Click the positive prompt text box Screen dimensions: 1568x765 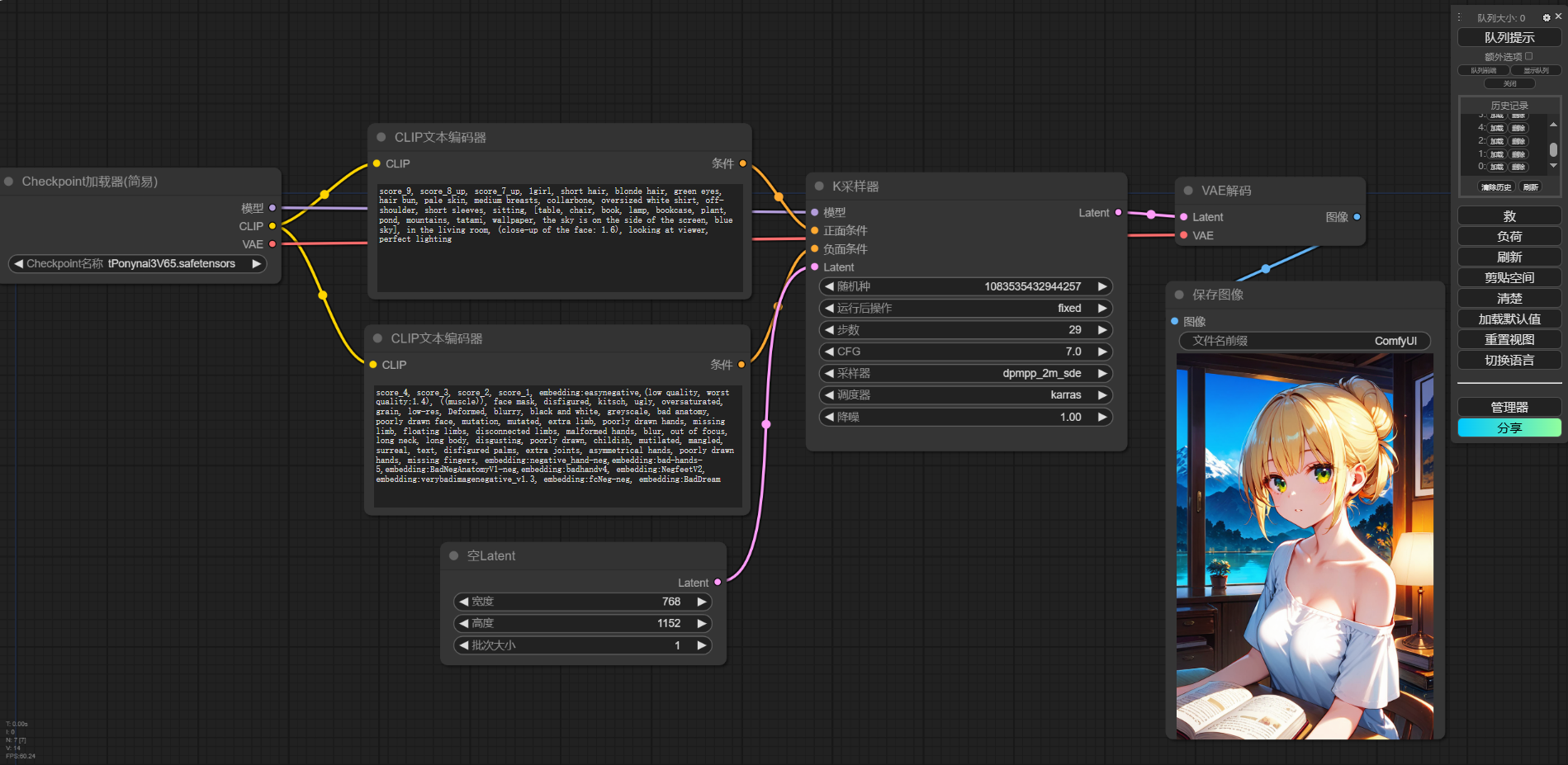560,238
